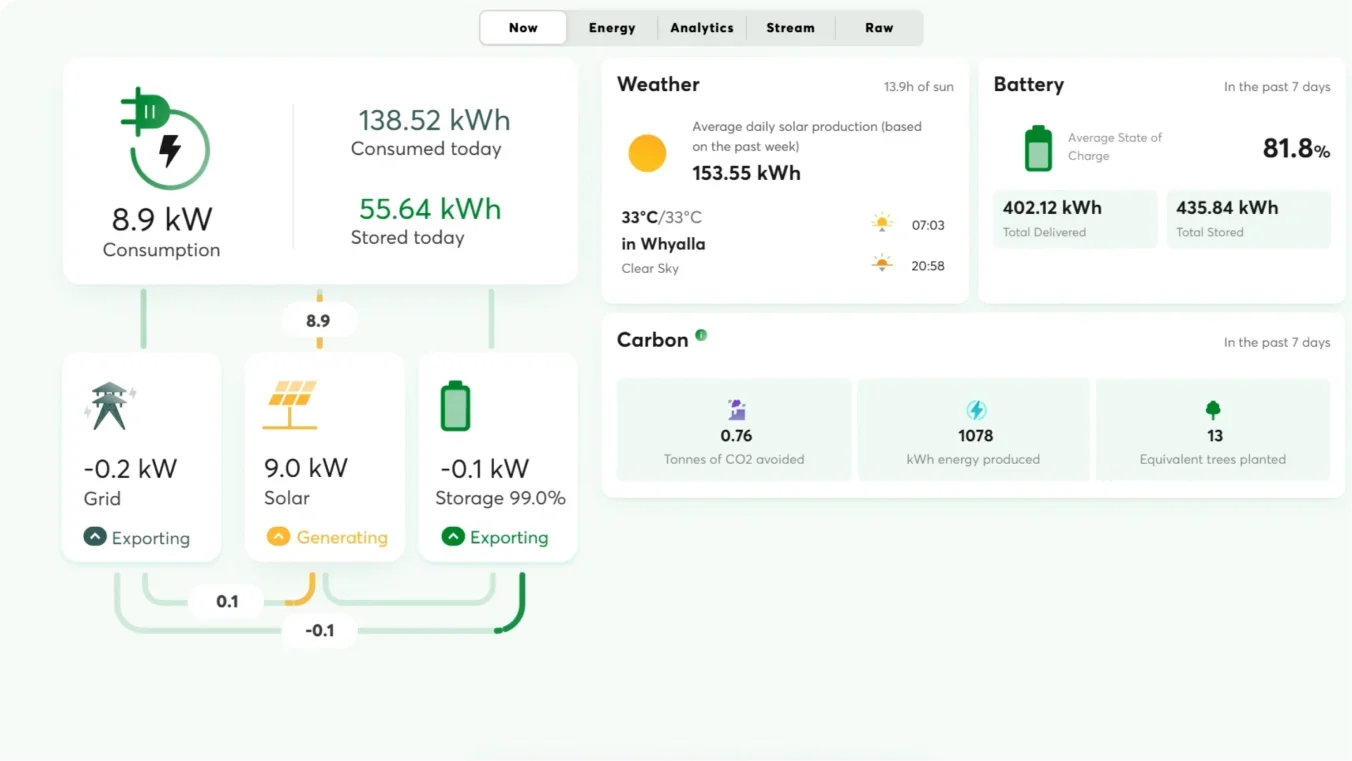
Task: Click the Storage 99.0% label
Action: (500, 498)
